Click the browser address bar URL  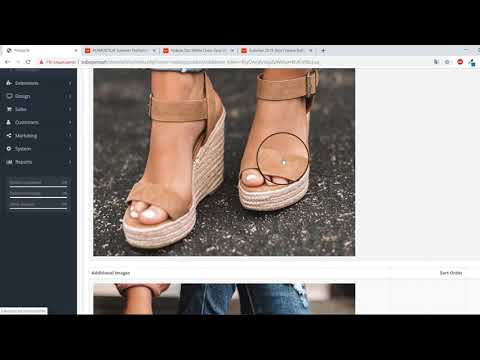[200, 62]
